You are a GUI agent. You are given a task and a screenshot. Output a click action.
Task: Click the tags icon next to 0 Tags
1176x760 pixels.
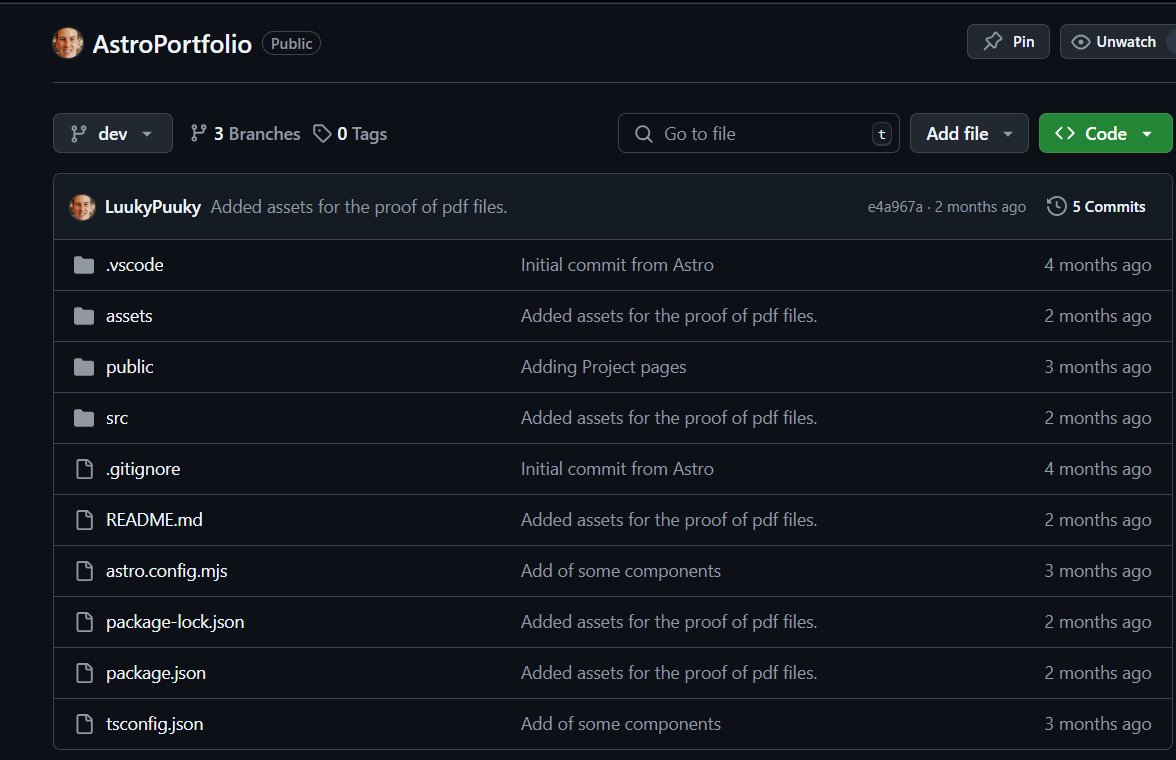click(x=322, y=134)
